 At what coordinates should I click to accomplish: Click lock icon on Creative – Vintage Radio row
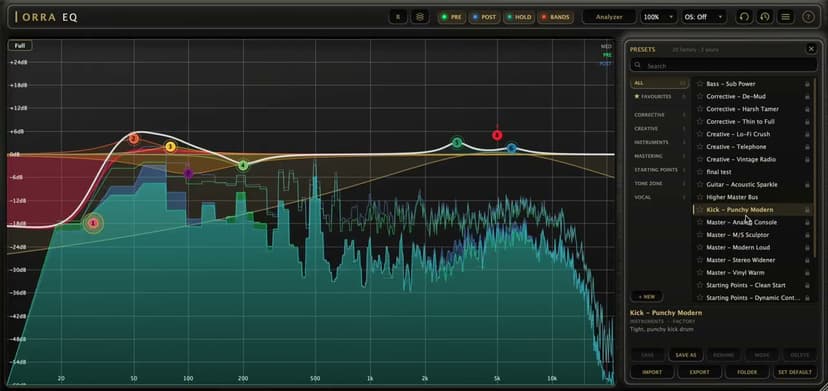[x=807, y=159]
